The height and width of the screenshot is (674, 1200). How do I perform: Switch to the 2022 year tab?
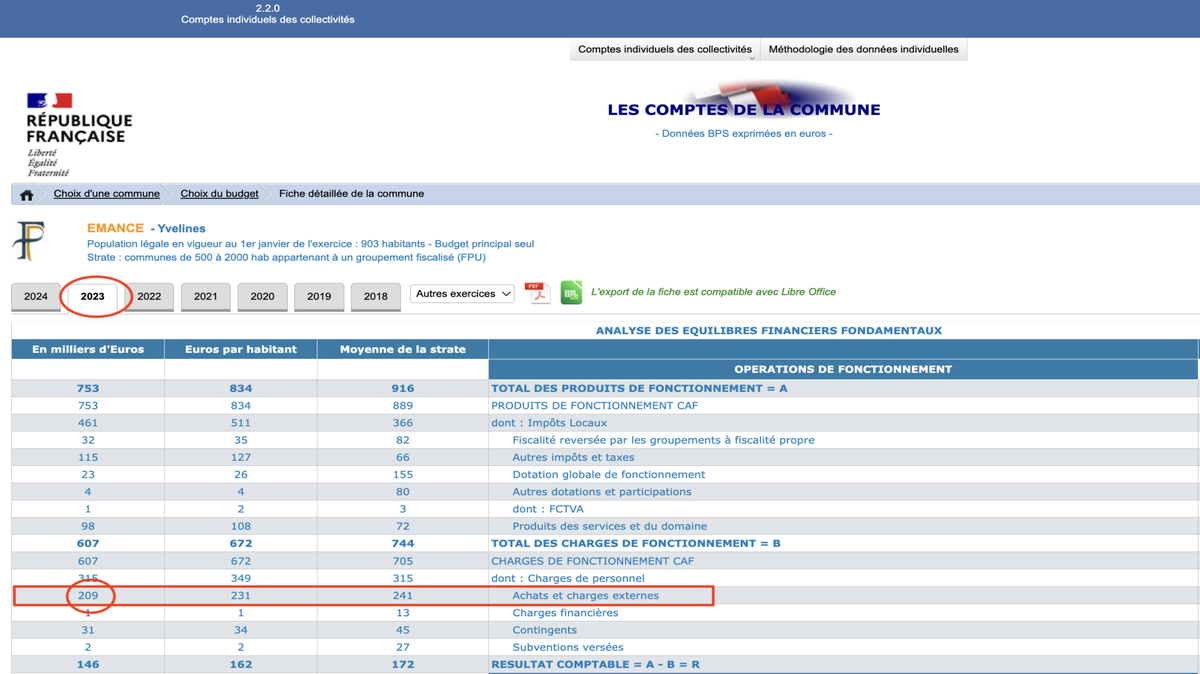point(149,297)
